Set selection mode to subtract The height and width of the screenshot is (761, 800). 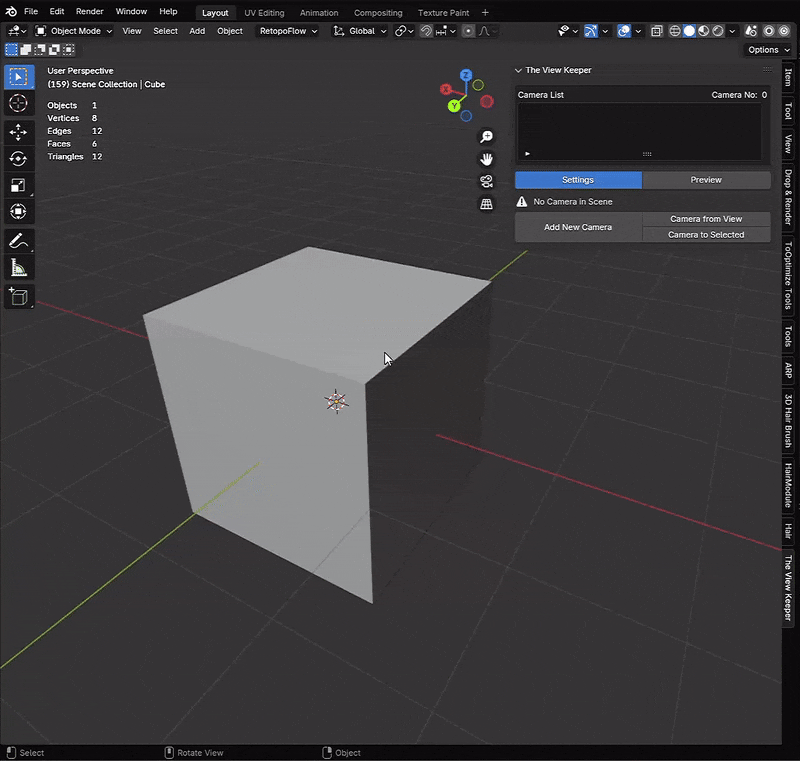click(40, 49)
